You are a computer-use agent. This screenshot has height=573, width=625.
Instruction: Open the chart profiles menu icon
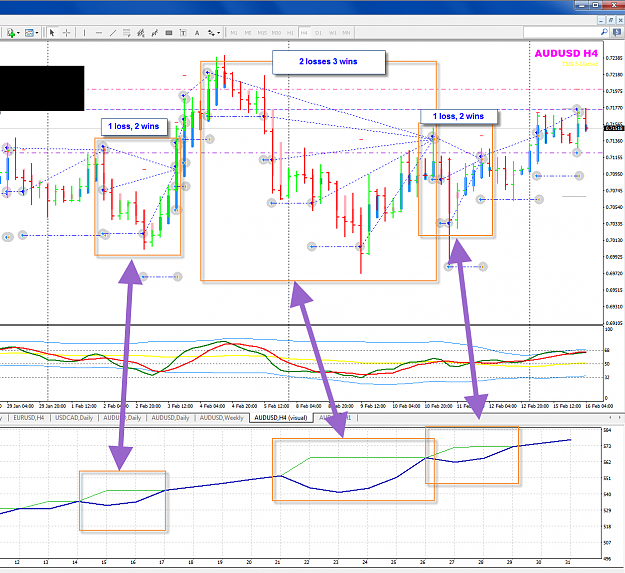click(x=29, y=33)
